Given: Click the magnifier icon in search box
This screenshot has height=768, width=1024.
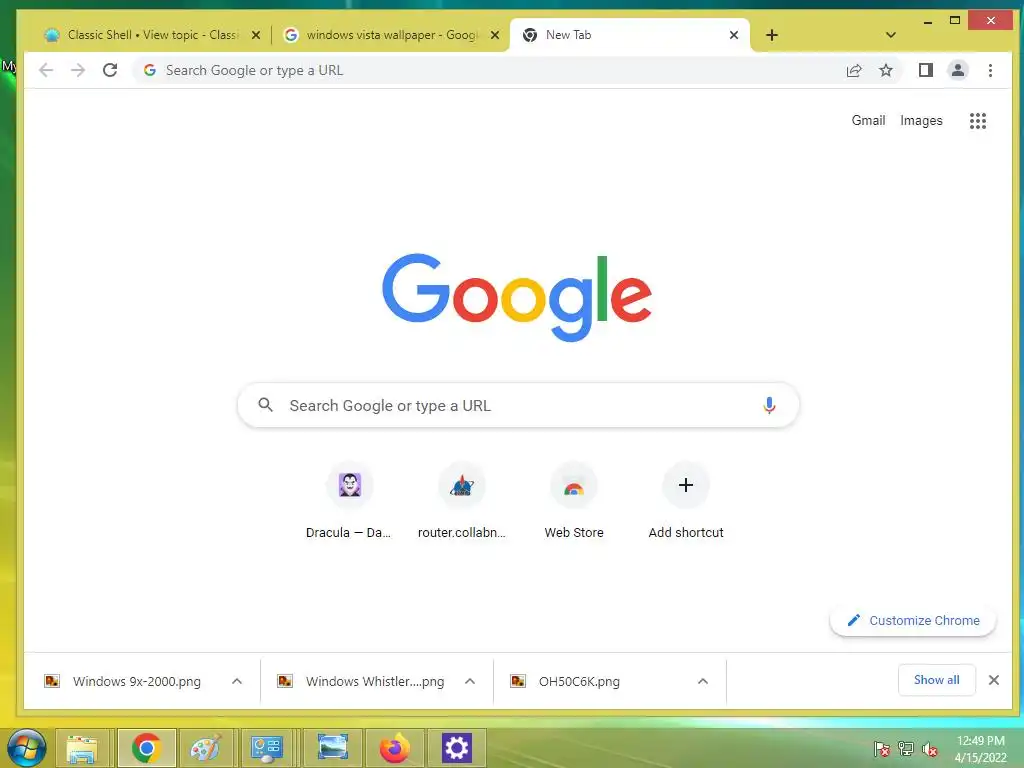Looking at the screenshot, I should point(265,405).
